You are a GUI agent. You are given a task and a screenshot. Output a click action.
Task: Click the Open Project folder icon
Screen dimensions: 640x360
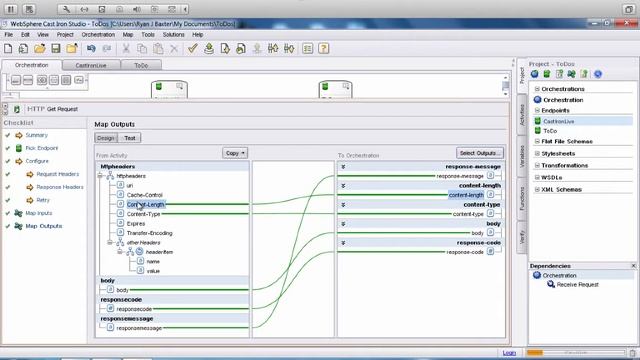click(x=40, y=49)
